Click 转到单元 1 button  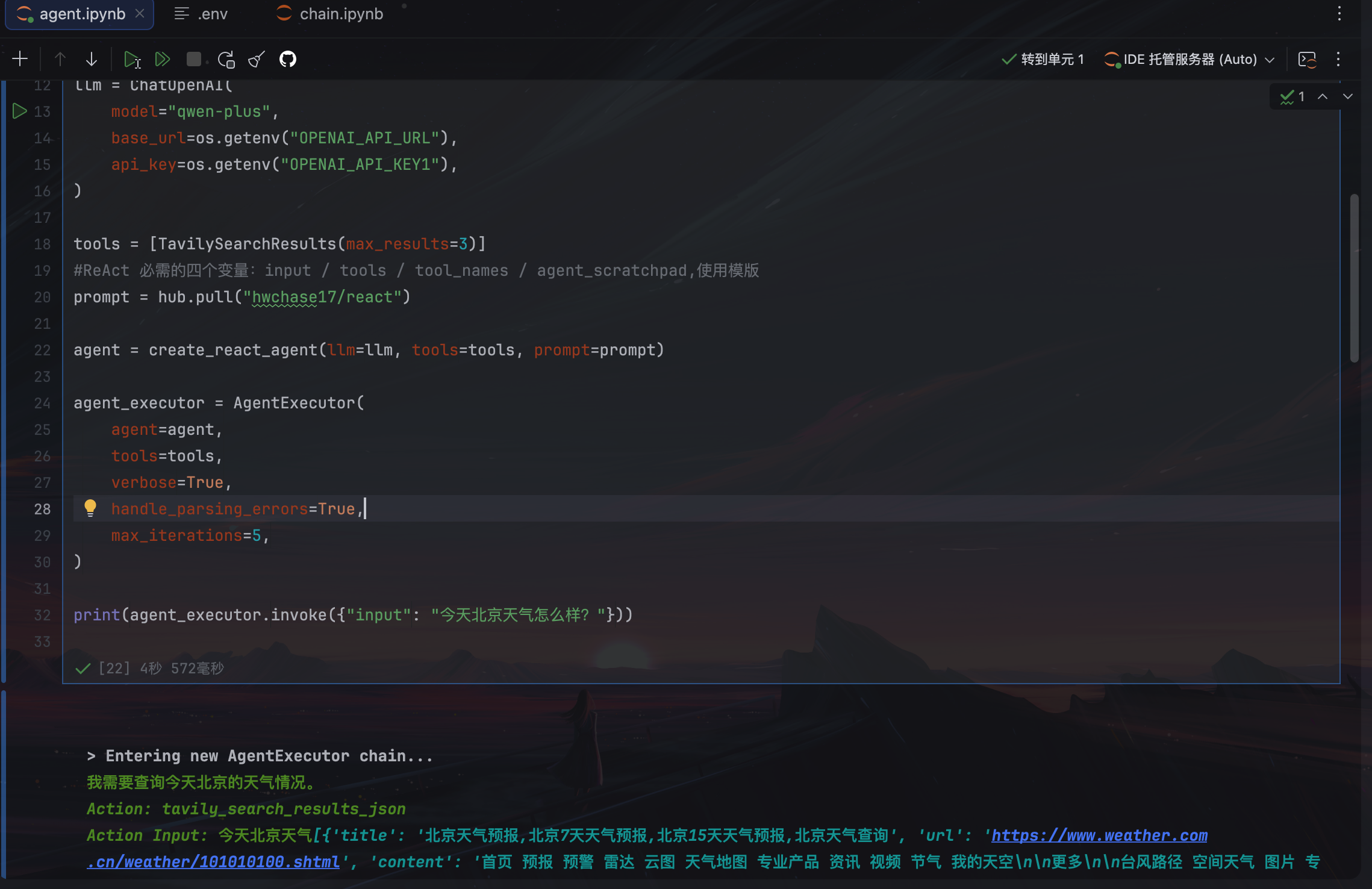tap(1043, 59)
